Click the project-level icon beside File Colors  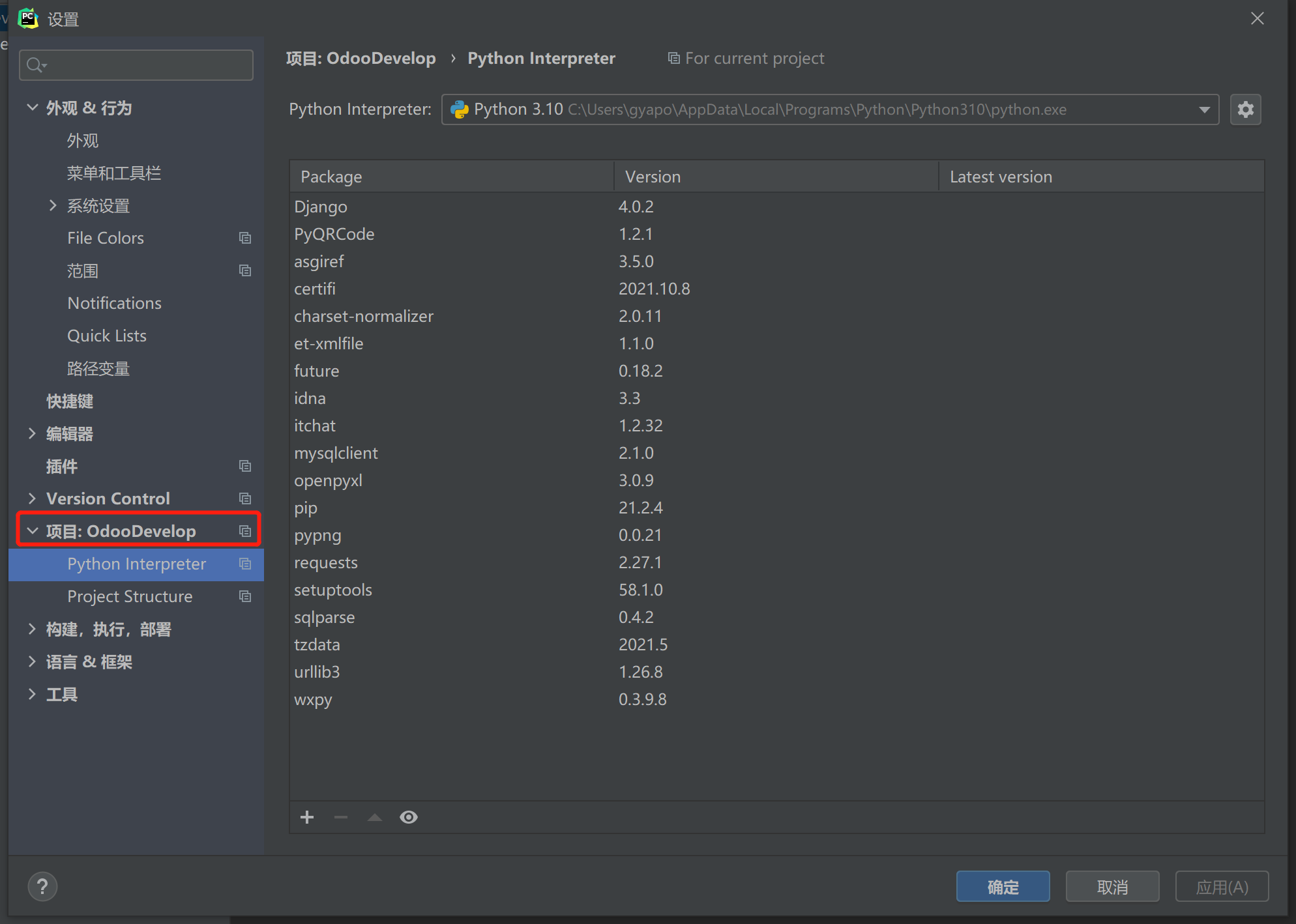click(x=245, y=238)
